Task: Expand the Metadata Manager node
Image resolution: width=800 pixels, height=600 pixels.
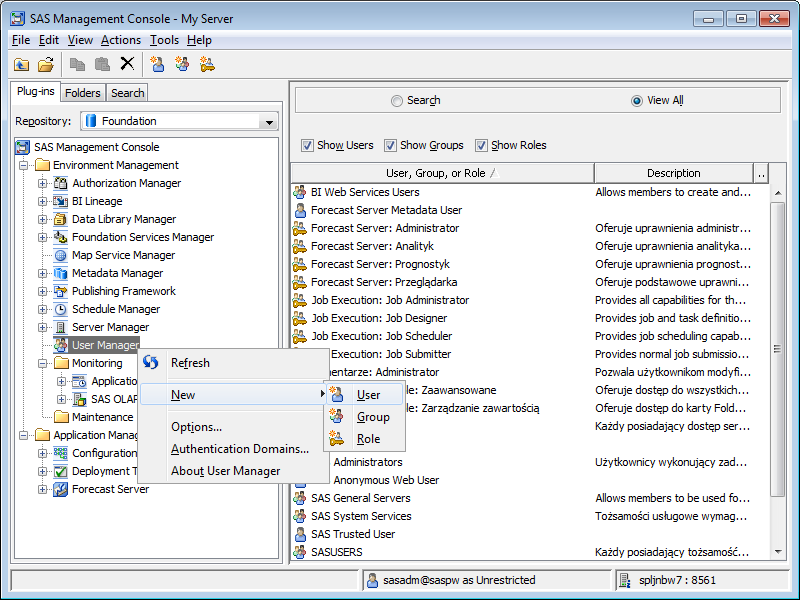Action: (43, 273)
